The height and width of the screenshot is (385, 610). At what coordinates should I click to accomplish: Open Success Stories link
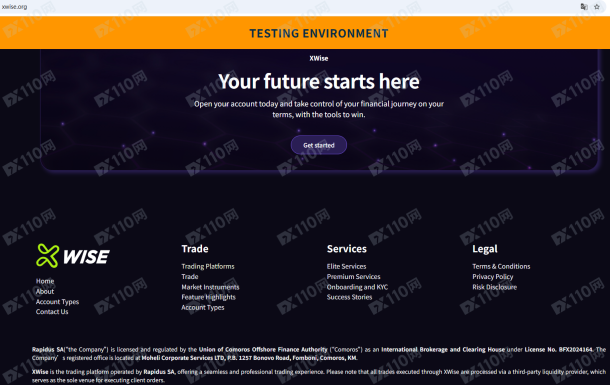click(349, 297)
